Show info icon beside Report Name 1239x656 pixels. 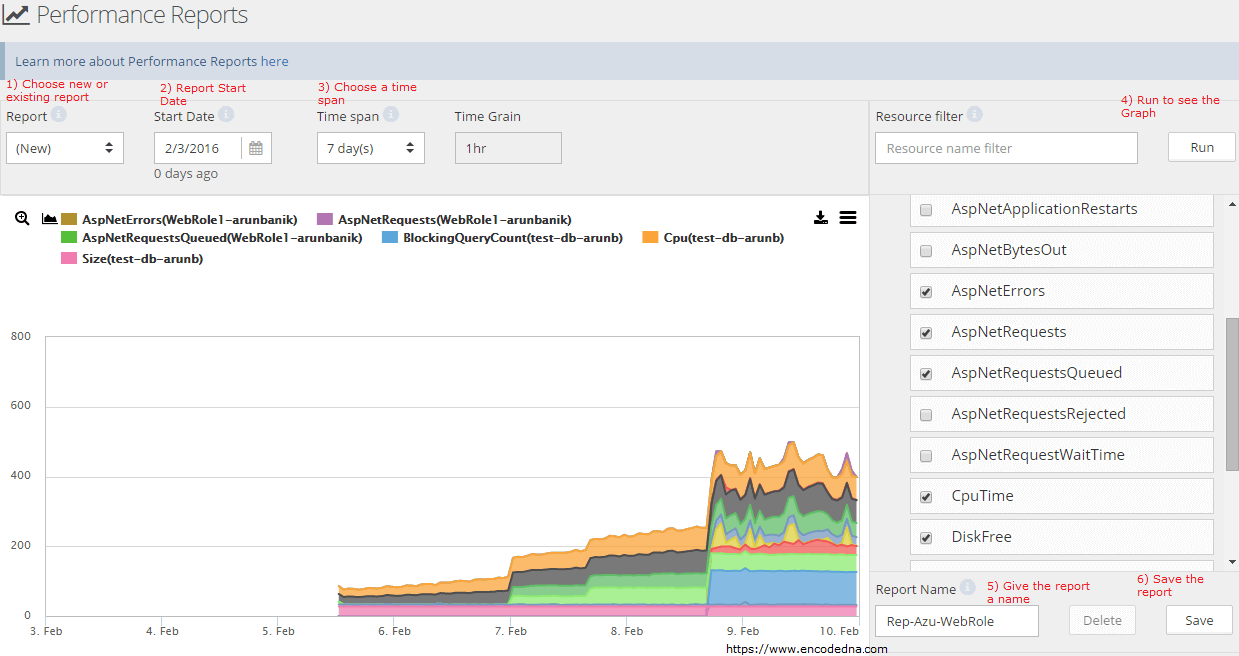[x=967, y=588]
